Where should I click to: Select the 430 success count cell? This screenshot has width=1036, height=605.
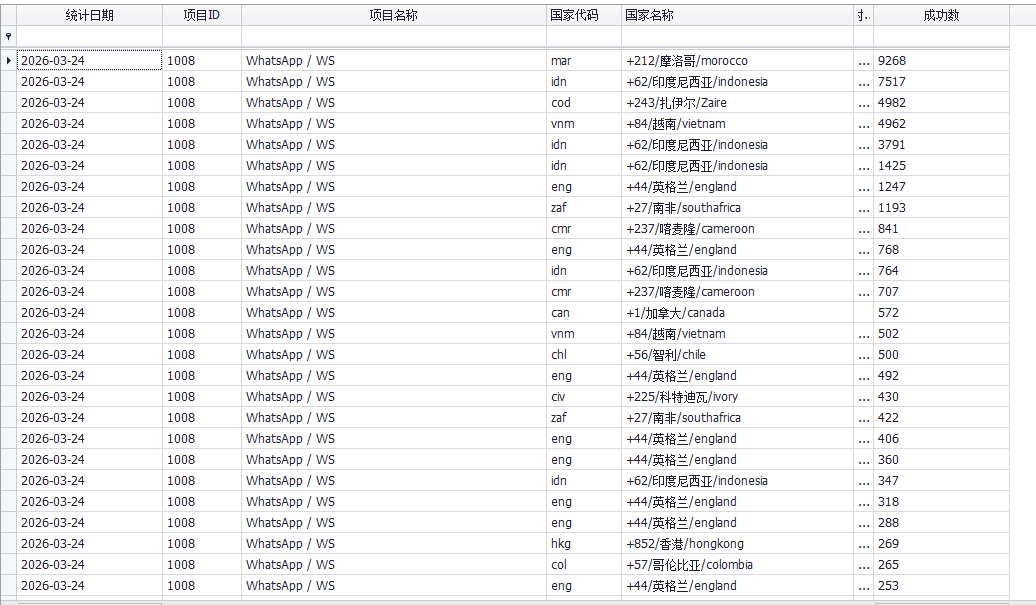(x=941, y=396)
